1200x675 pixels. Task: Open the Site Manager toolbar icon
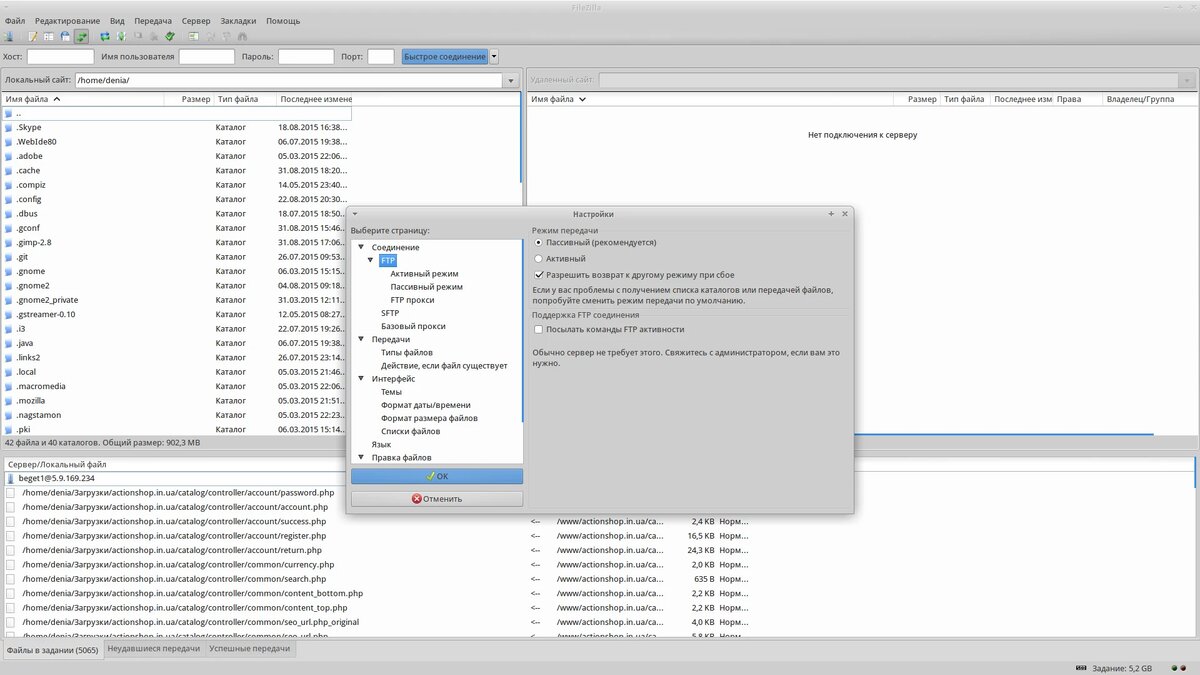coord(9,37)
